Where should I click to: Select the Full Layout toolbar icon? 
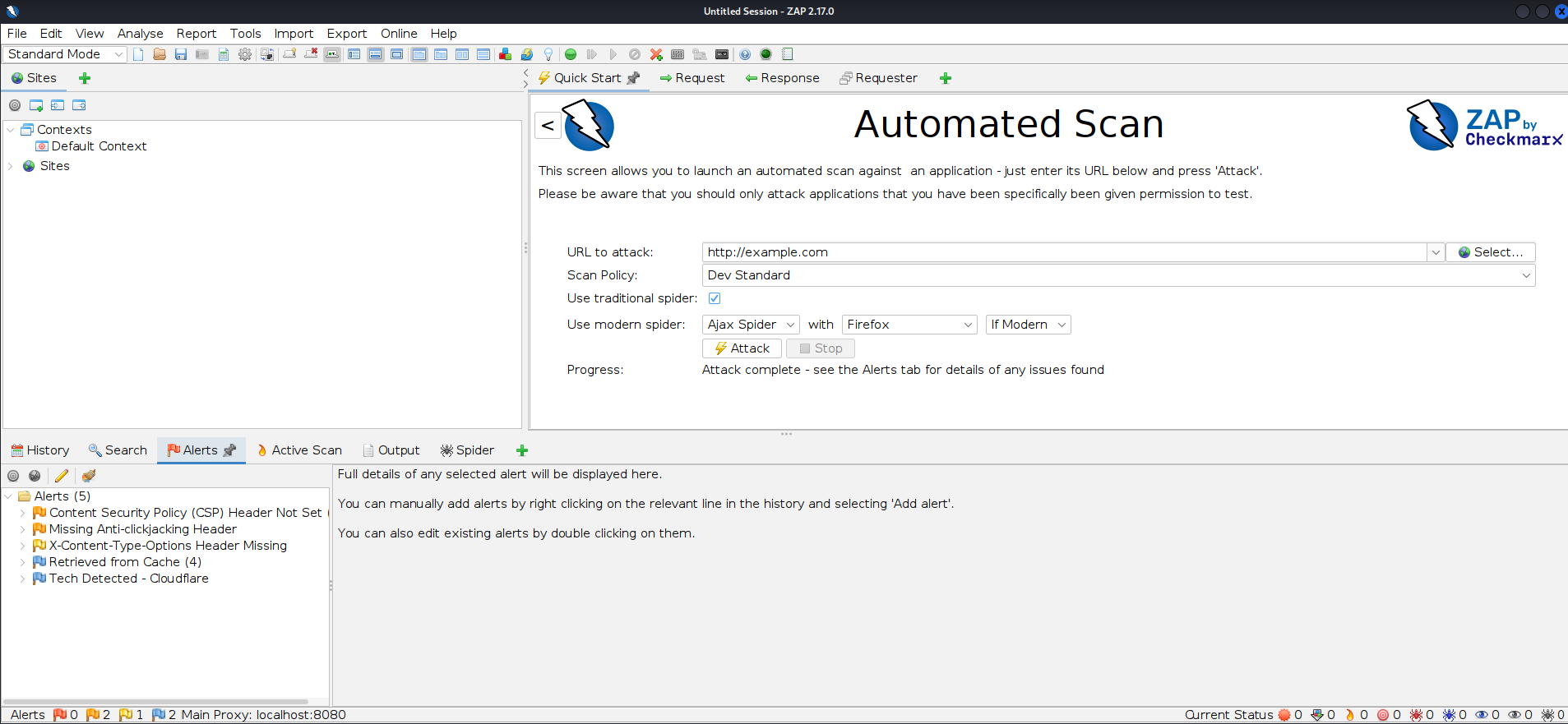click(396, 54)
